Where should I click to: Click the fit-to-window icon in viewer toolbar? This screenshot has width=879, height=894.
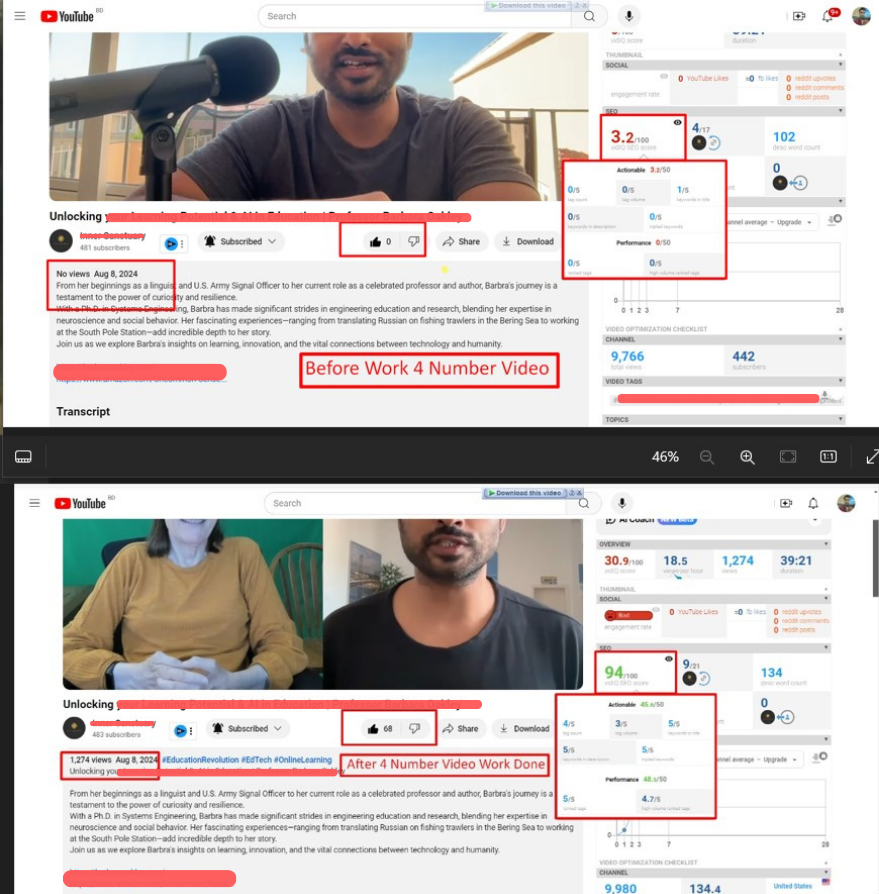pyautogui.click(x=788, y=457)
